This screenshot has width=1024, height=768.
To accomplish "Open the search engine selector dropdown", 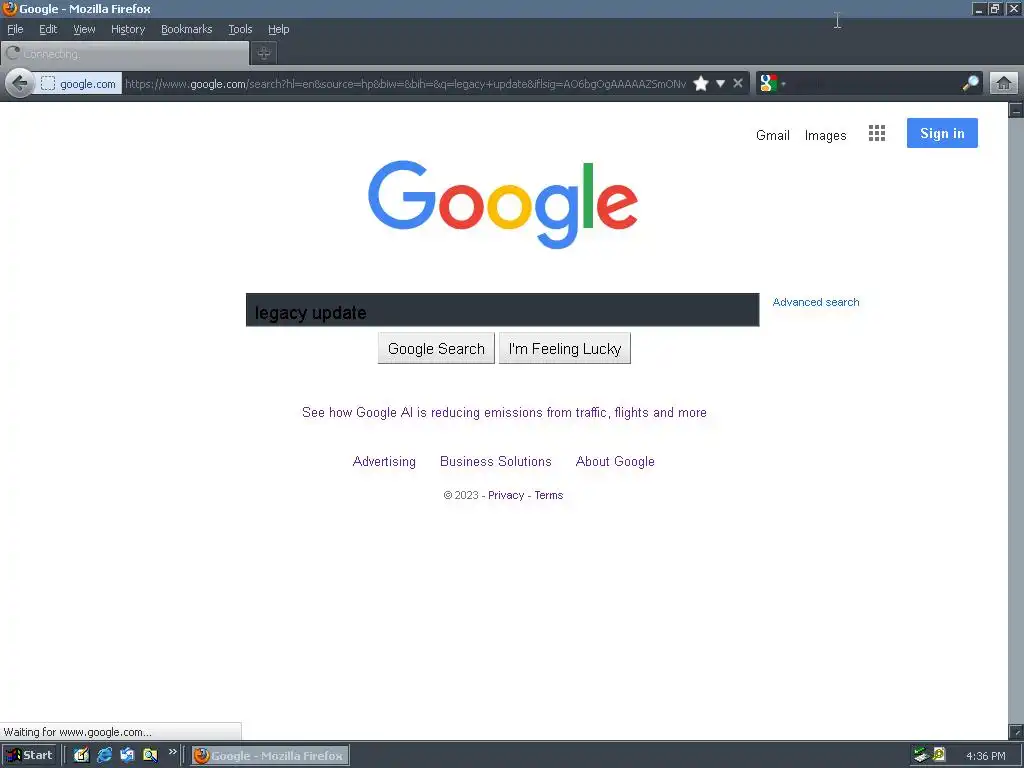I will point(773,84).
